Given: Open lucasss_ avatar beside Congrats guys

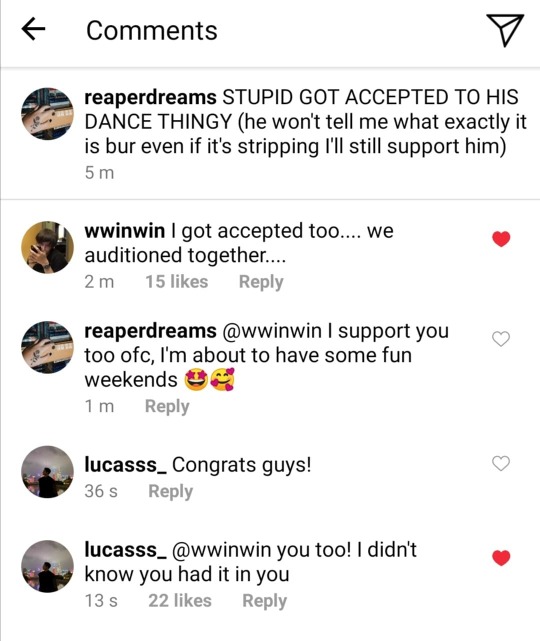Looking at the screenshot, I should click(47, 472).
